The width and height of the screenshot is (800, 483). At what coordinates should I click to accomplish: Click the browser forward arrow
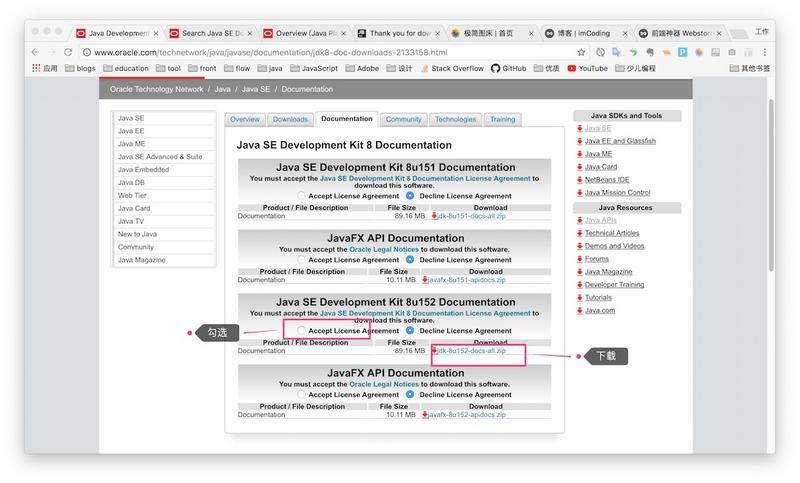(x=52, y=52)
